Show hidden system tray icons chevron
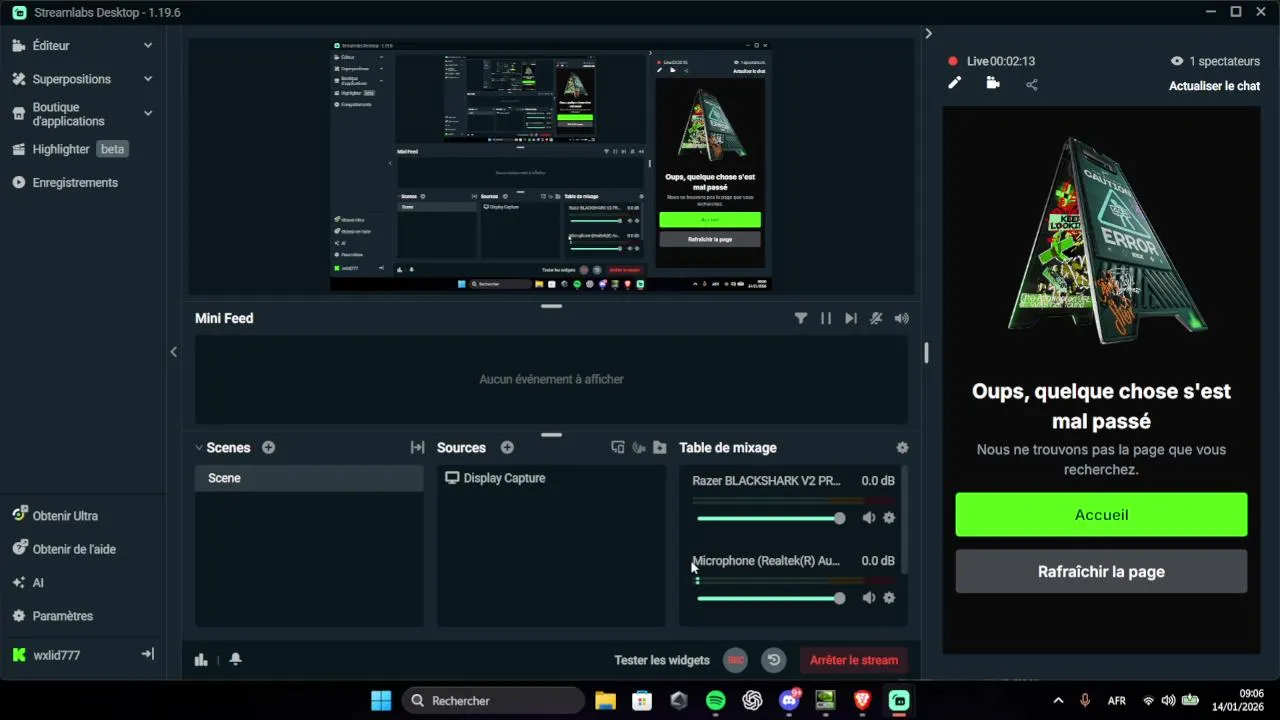Viewport: 1280px width, 720px height. click(x=1058, y=701)
